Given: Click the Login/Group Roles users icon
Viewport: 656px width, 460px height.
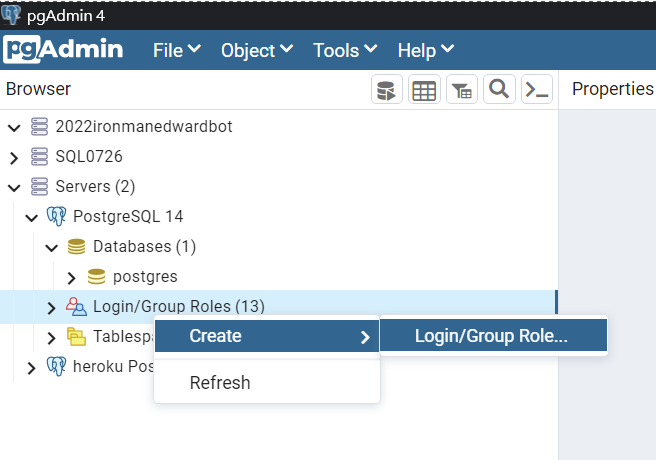Looking at the screenshot, I should point(77,307).
